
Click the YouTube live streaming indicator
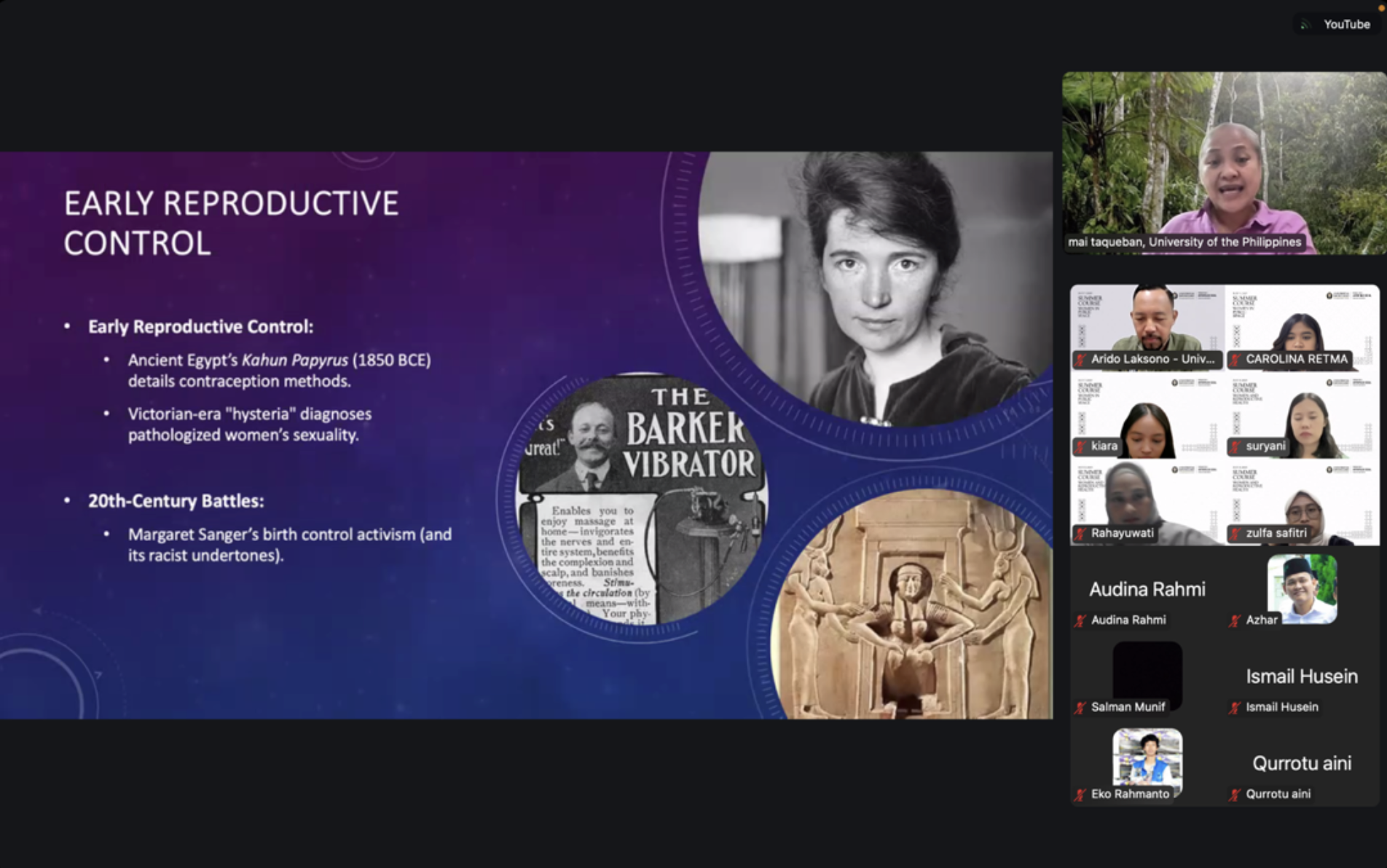(x=1337, y=24)
